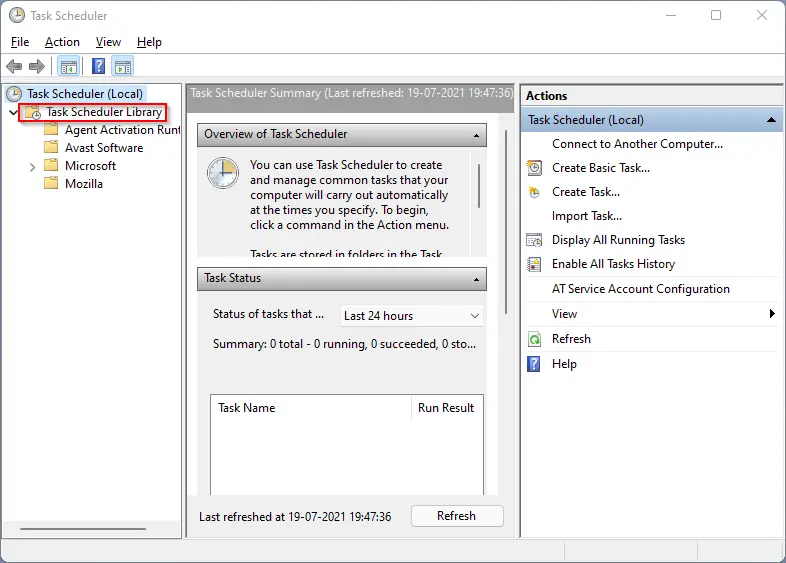Image resolution: width=786 pixels, height=563 pixels.
Task: Click the Run Result column header
Action: pyautogui.click(x=446, y=408)
